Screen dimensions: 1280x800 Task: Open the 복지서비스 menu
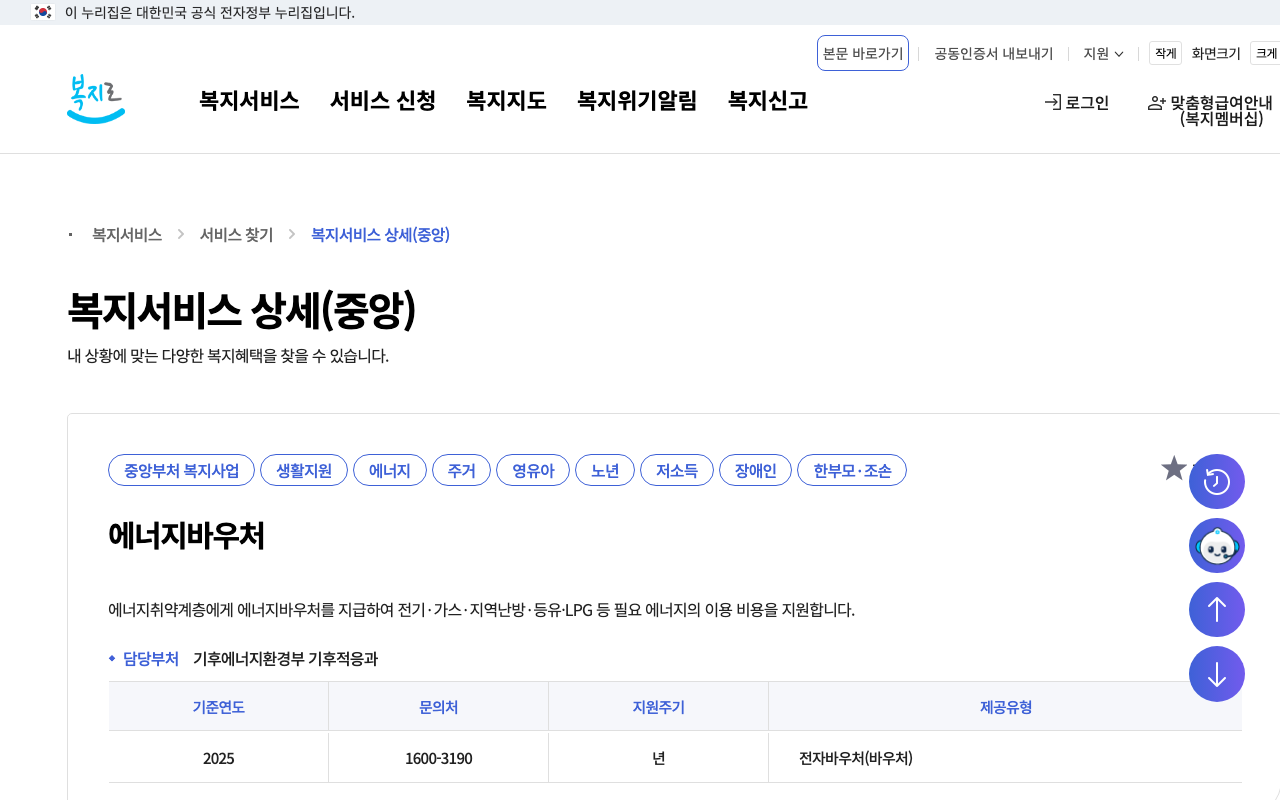coord(249,101)
